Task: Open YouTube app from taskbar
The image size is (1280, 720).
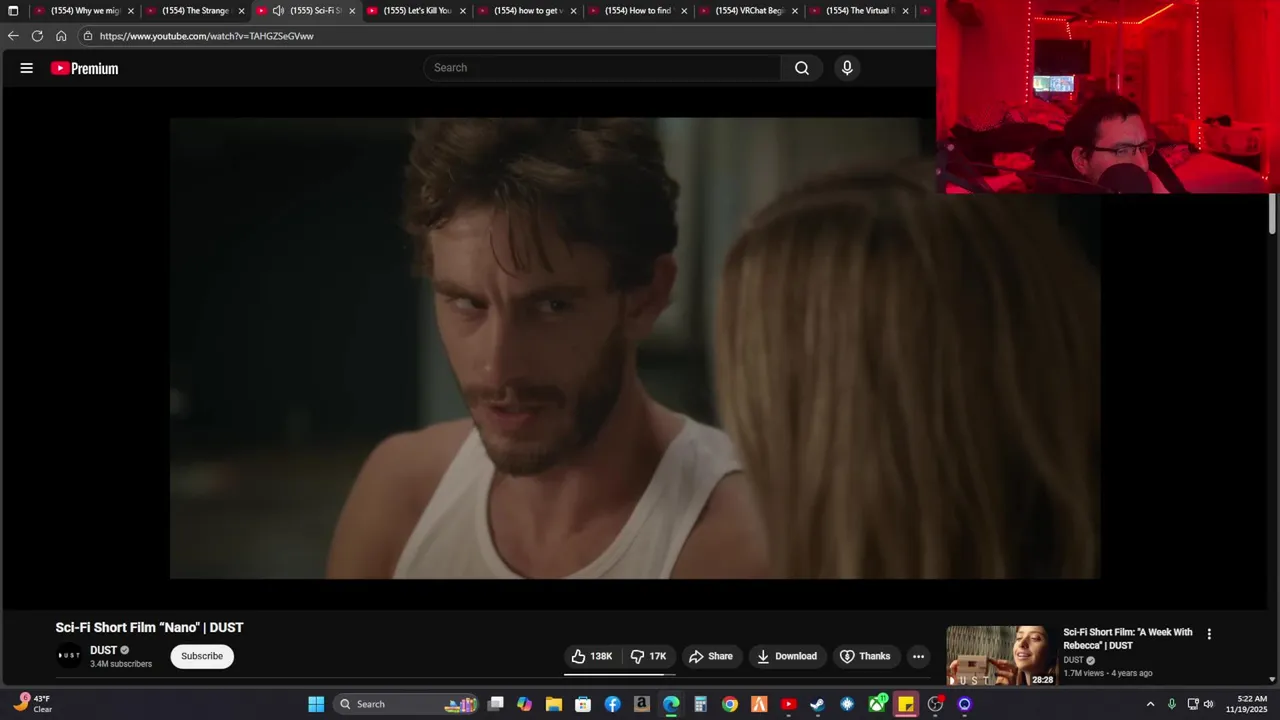Action: pos(788,704)
